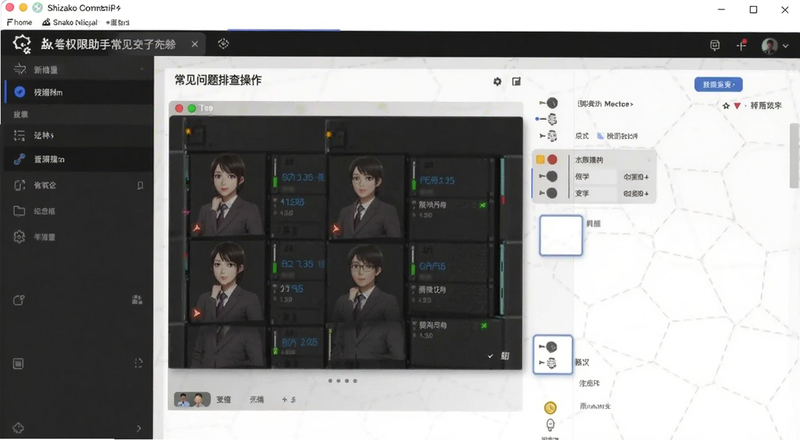
Task: Select the key node marked with blue dot
Action: pyautogui.click(x=547, y=119)
